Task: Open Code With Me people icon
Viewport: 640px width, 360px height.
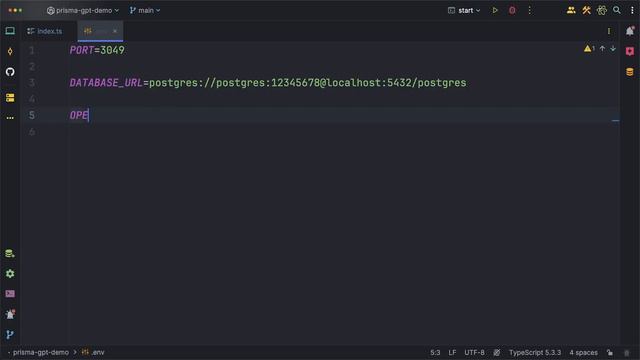Action: tap(571, 10)
